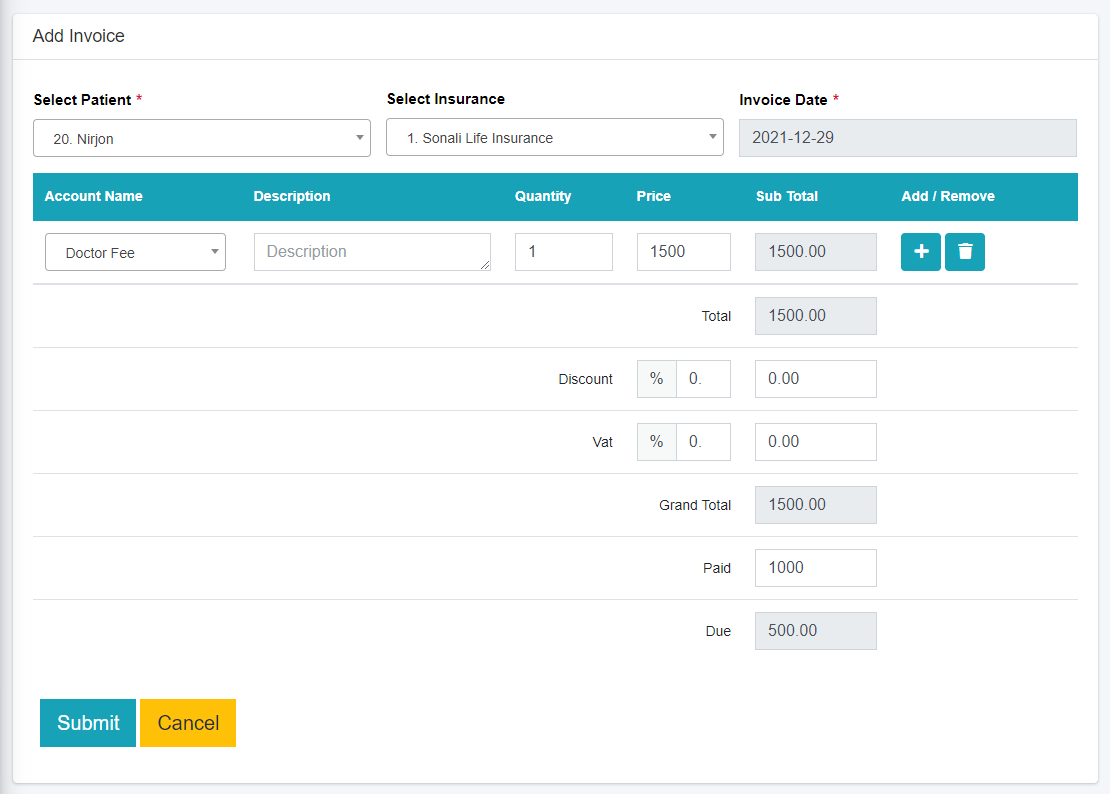Screen dimensions: 1110x794
Task: Click the Vat amount field
Action: [x=815, y=442]
